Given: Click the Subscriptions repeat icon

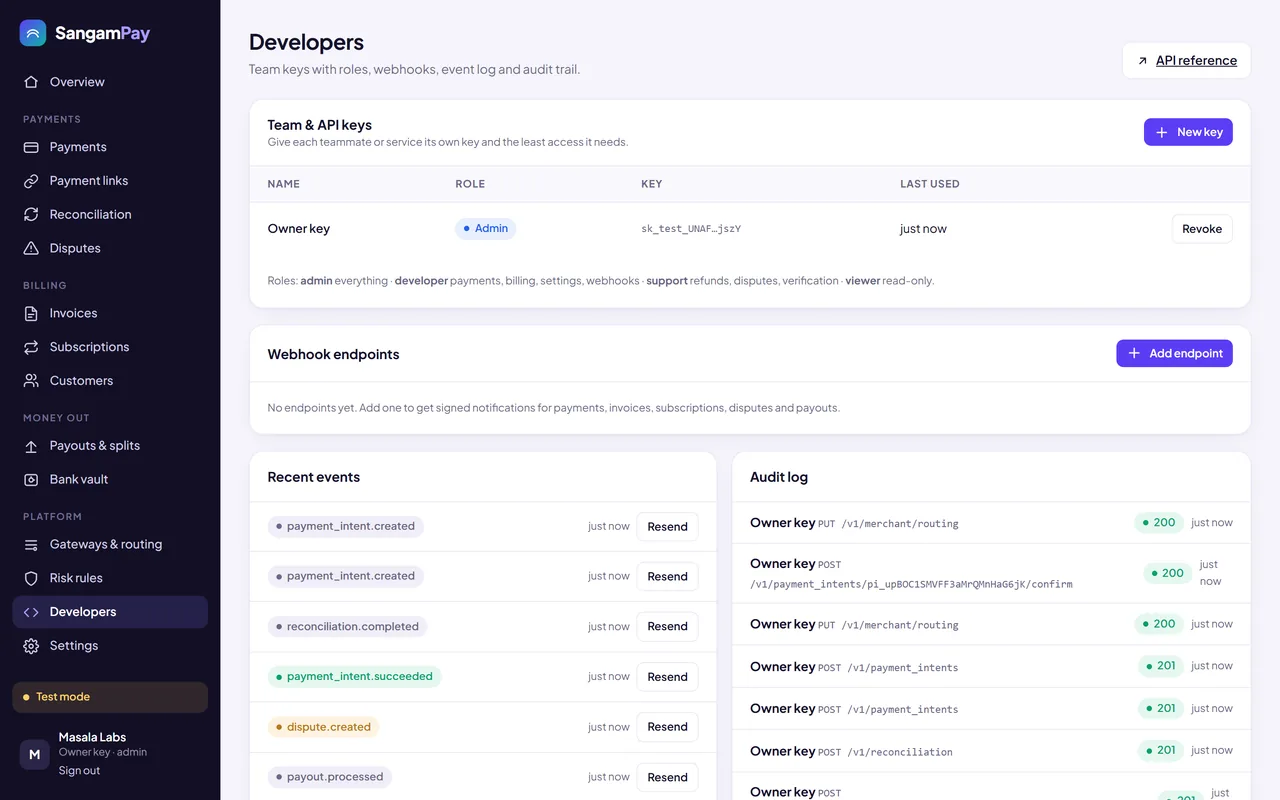Looking at the screenshot, I should [31, 347].
